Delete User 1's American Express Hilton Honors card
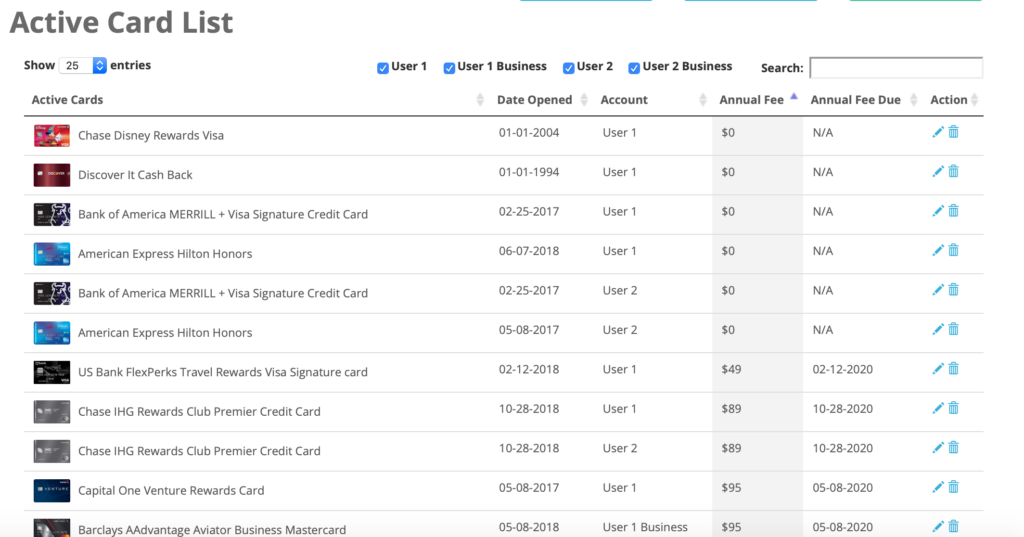The image size is (1024, 537). click(953, 250)
